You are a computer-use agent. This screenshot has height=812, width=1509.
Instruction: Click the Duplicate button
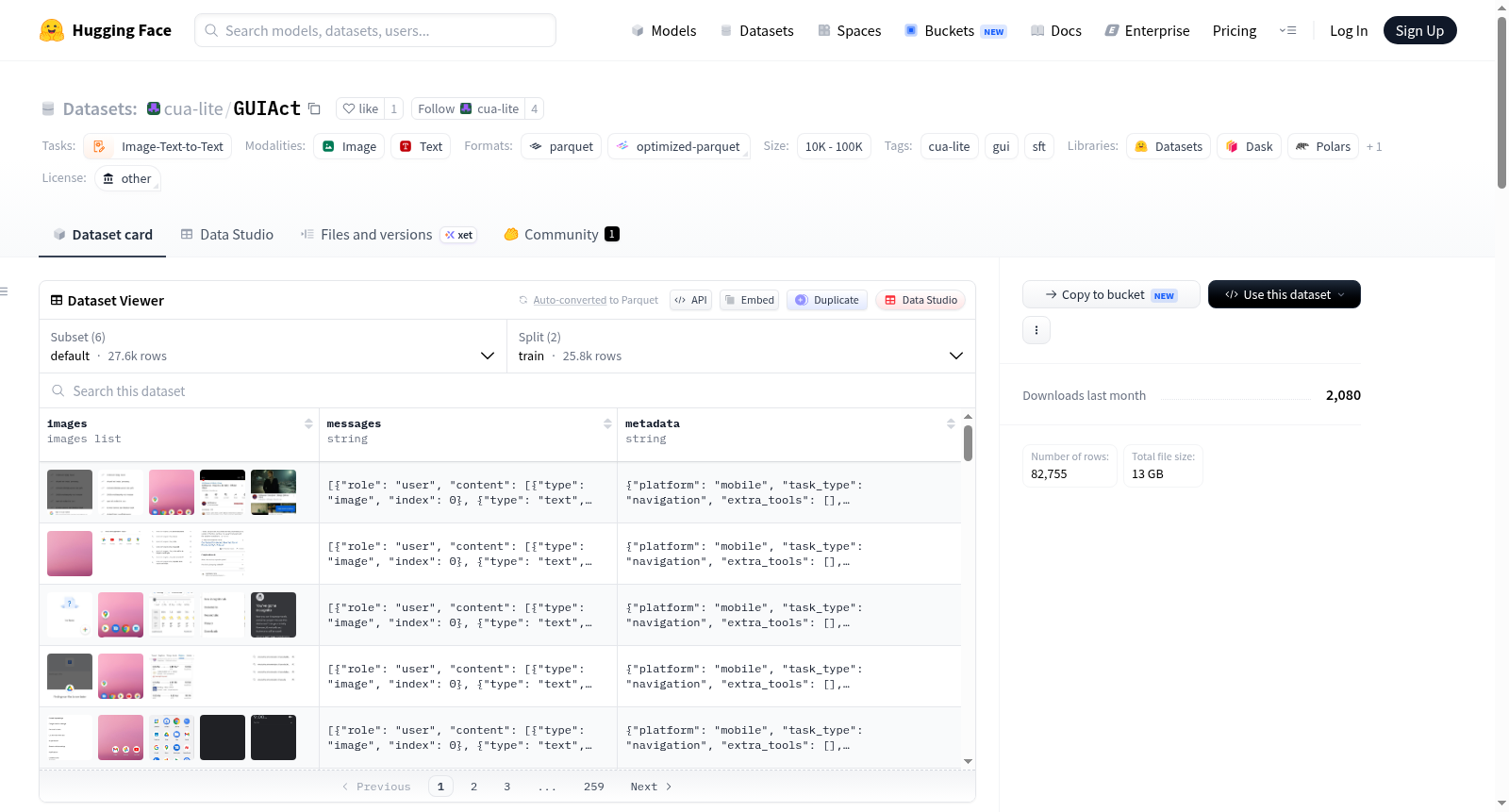click(827, 300)
